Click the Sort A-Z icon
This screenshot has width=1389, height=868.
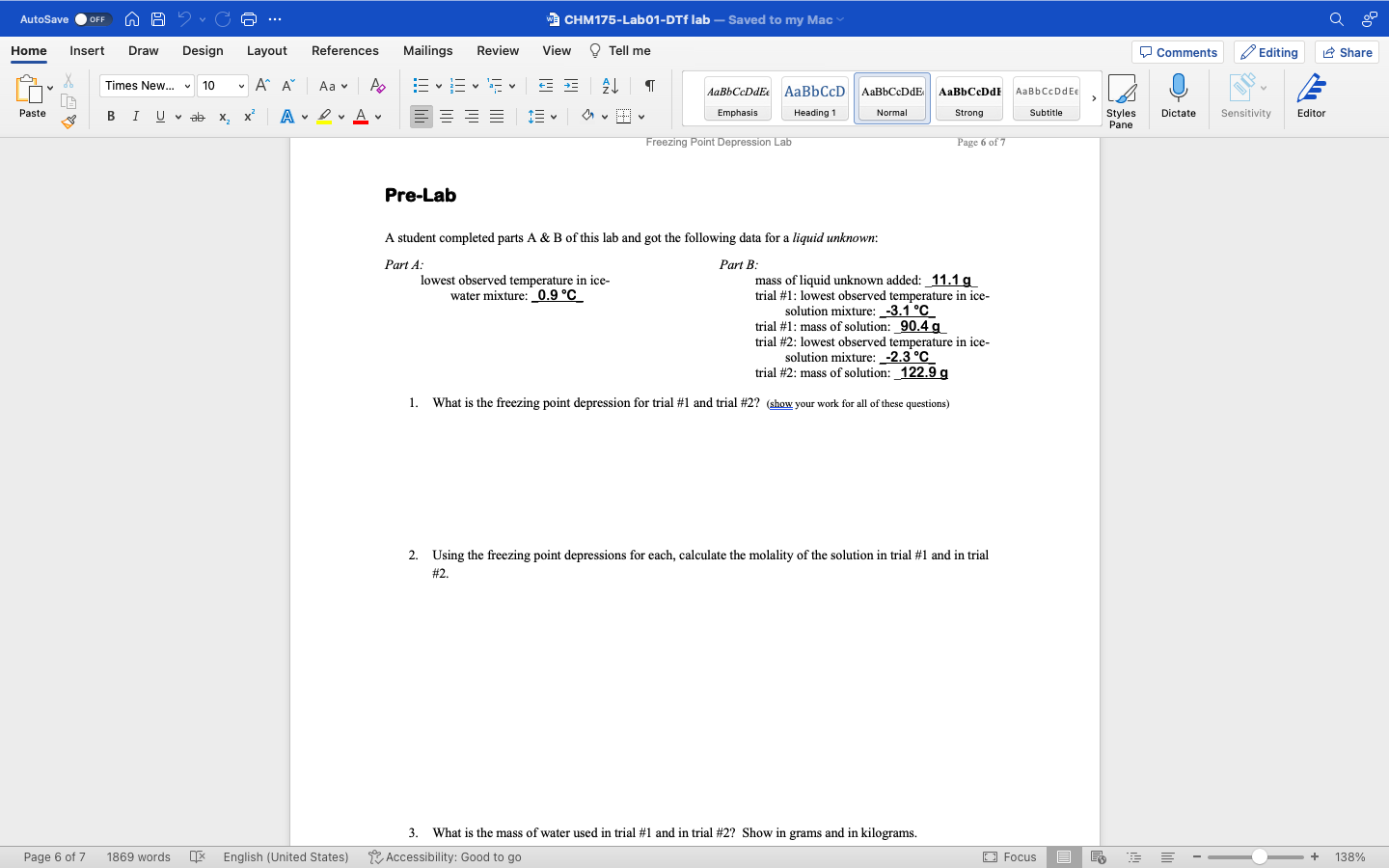point(610,86)
